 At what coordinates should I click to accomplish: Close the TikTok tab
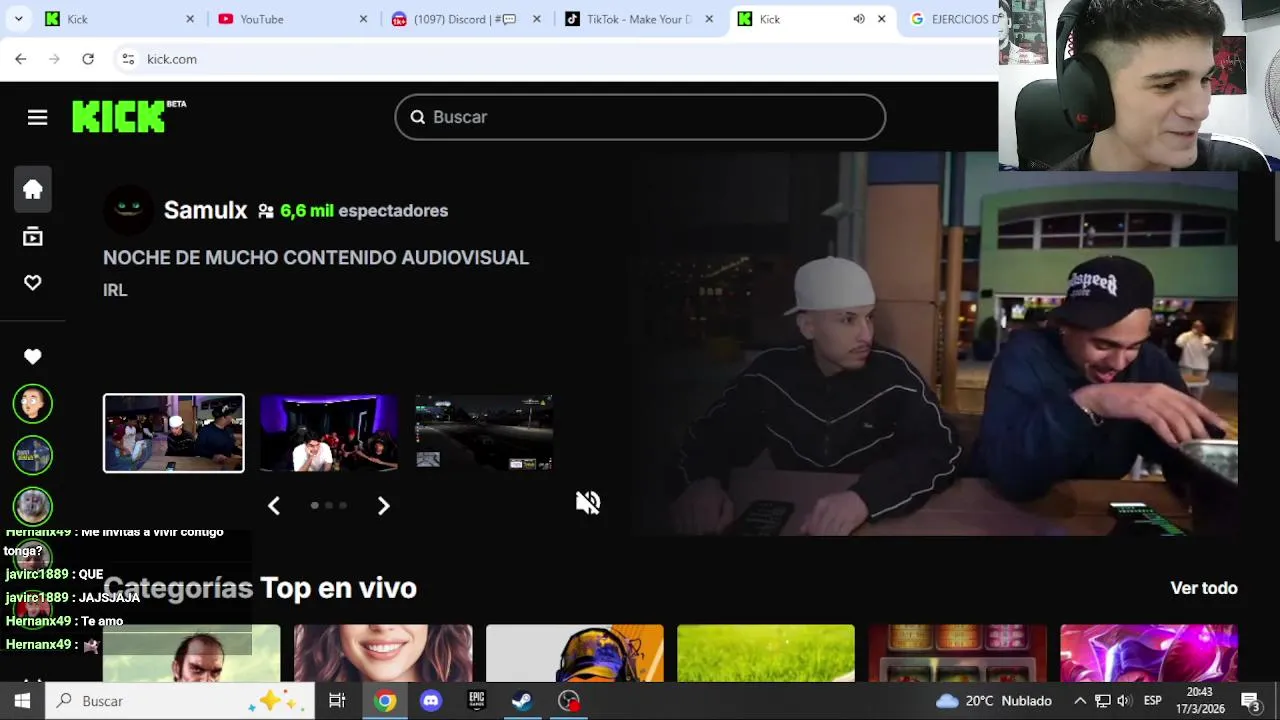pos(709,19)
